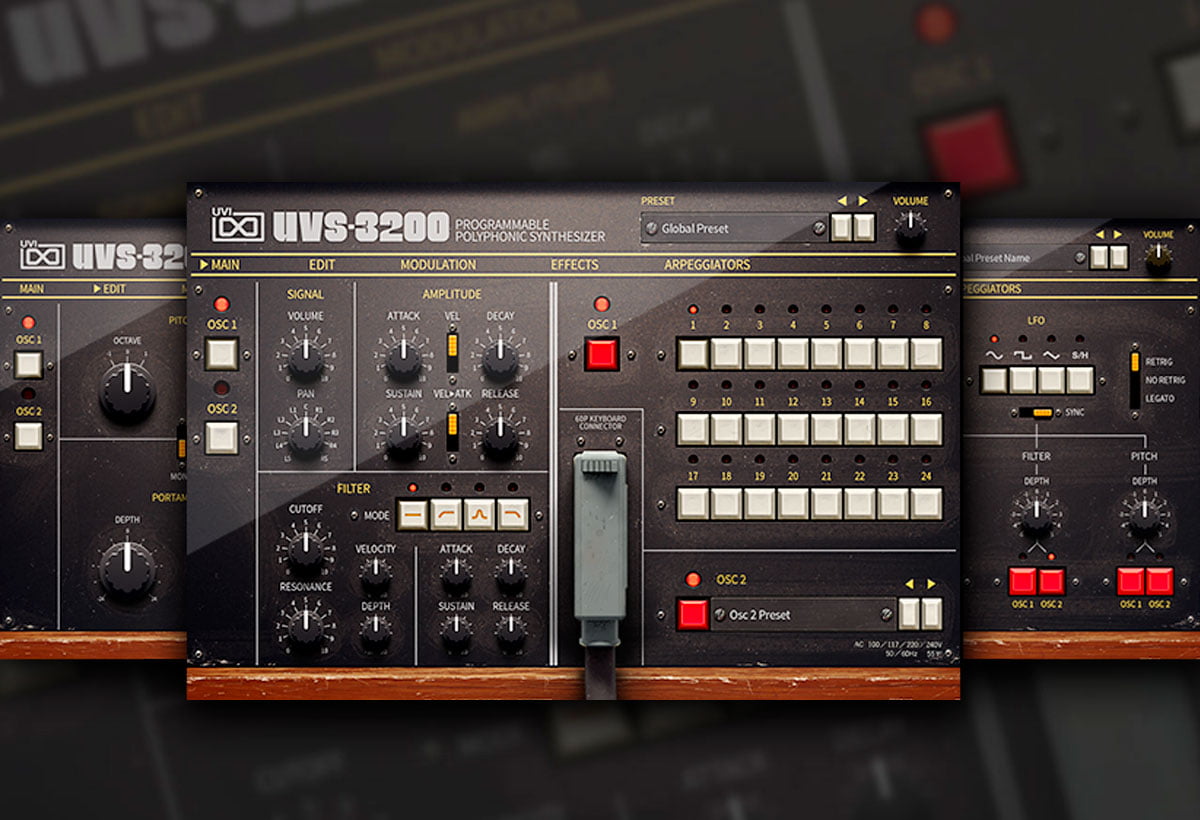Select the flat filter mode button
1200x820 pixels.
411,514
